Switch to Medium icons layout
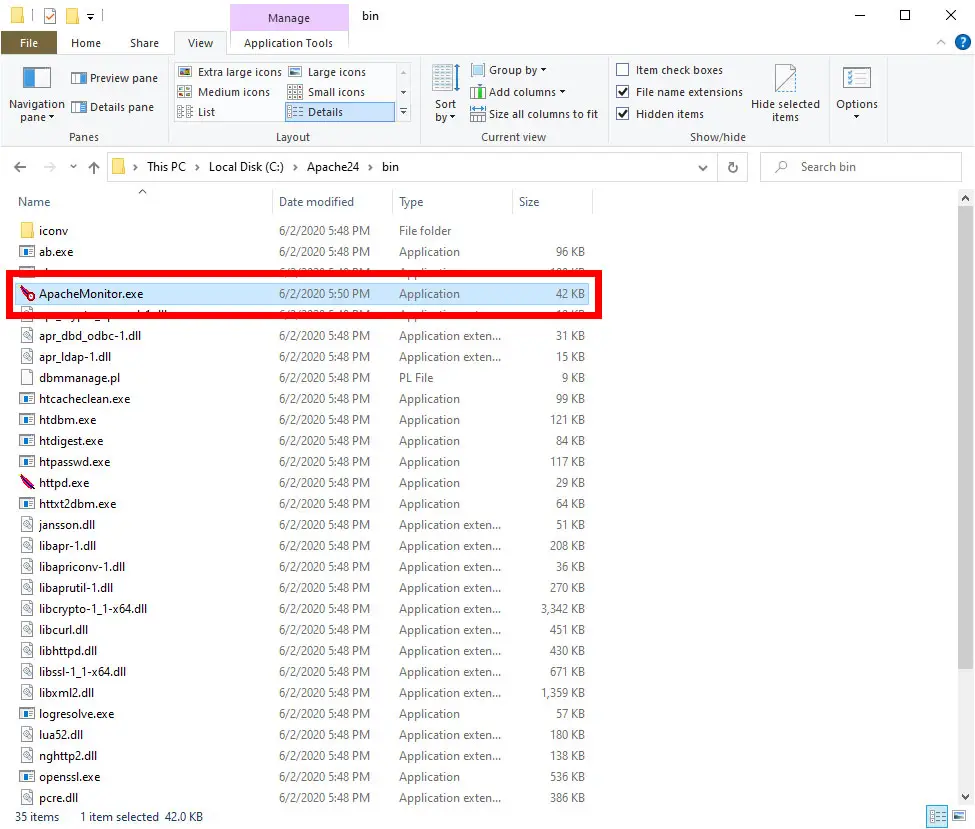 (x=224, y=92)
